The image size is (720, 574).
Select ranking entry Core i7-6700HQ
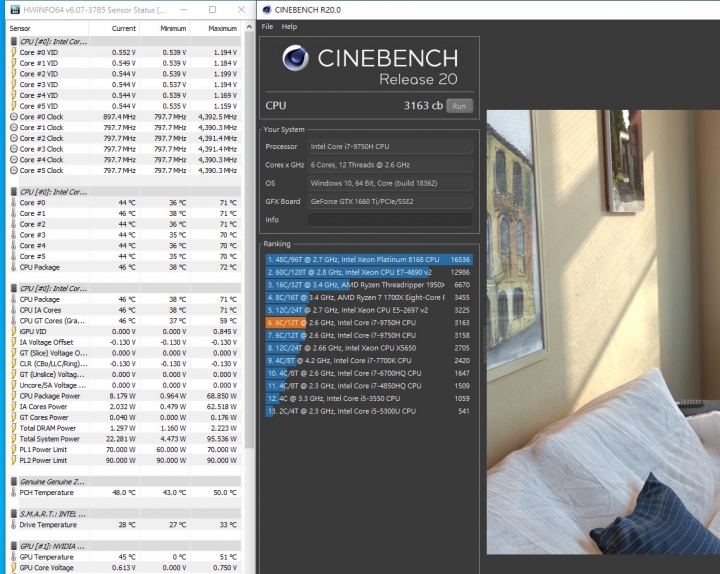click(369, 373)
